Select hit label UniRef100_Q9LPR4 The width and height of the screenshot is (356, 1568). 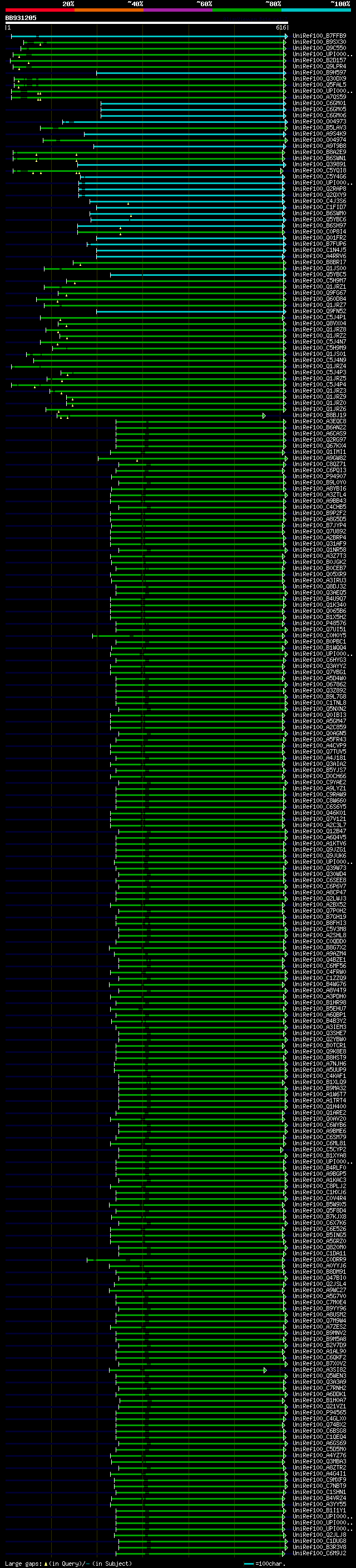pos(319,66)
